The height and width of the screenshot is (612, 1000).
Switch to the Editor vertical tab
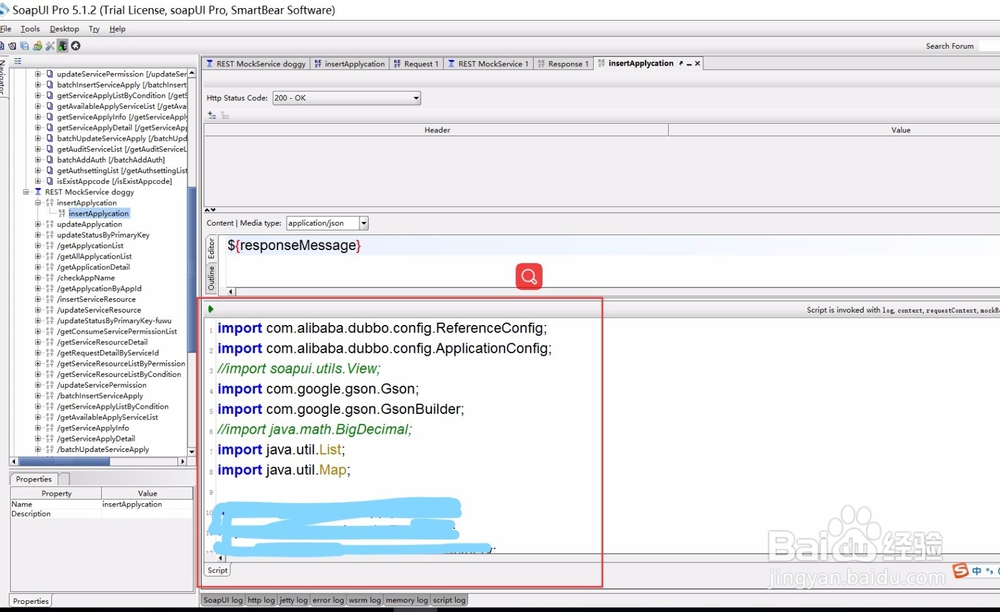211,249
